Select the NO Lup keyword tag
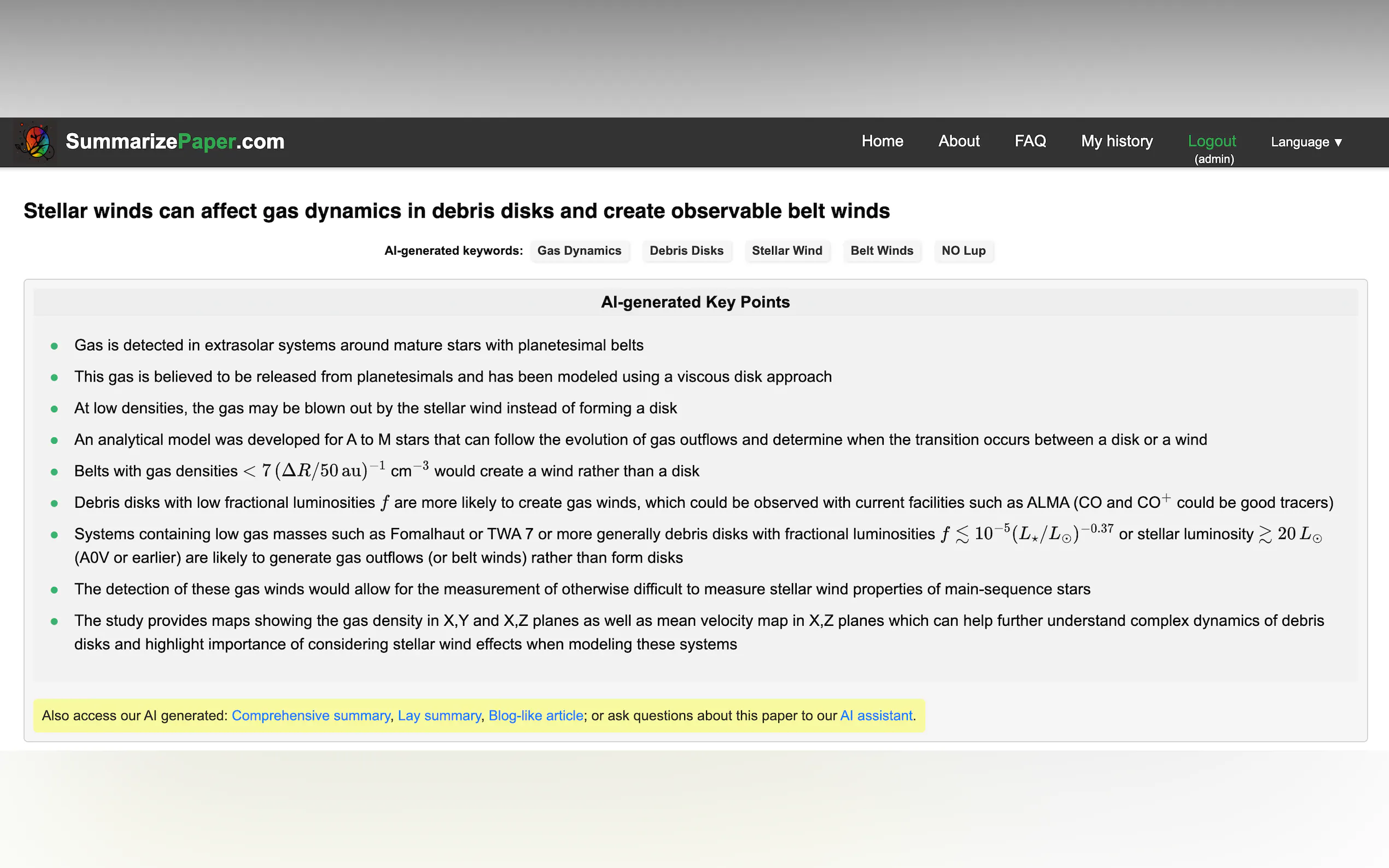This screenshot has height=868, width=1389. click(963, 251)
